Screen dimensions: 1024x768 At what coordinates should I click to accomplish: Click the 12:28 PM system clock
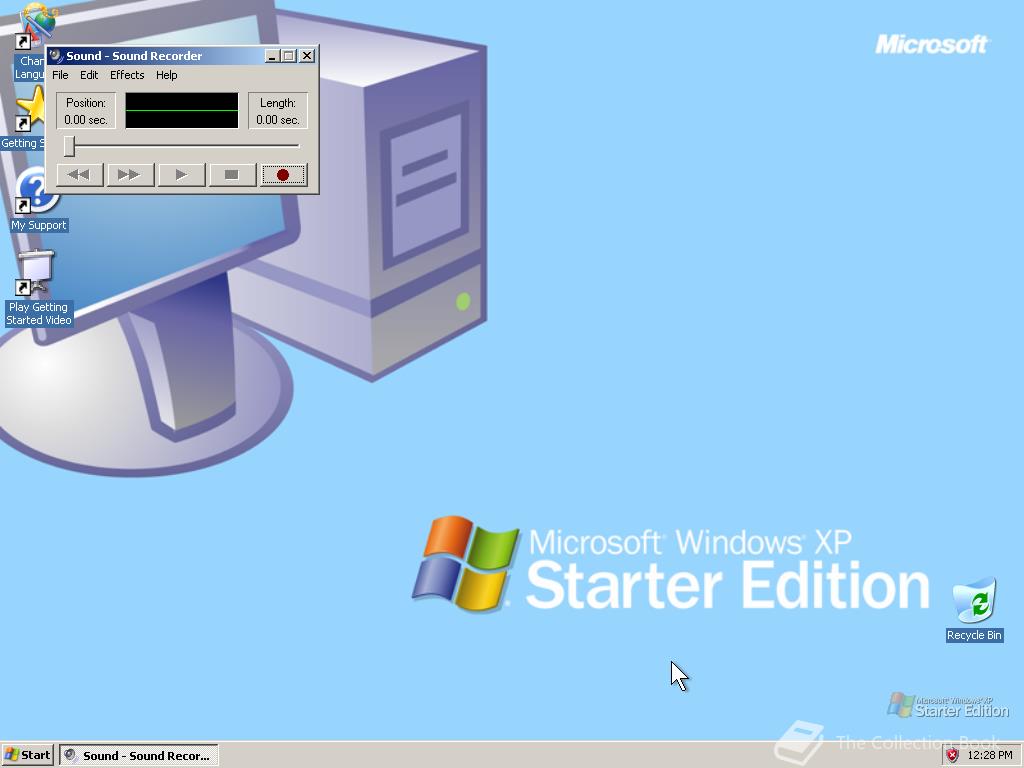(989, 756)
